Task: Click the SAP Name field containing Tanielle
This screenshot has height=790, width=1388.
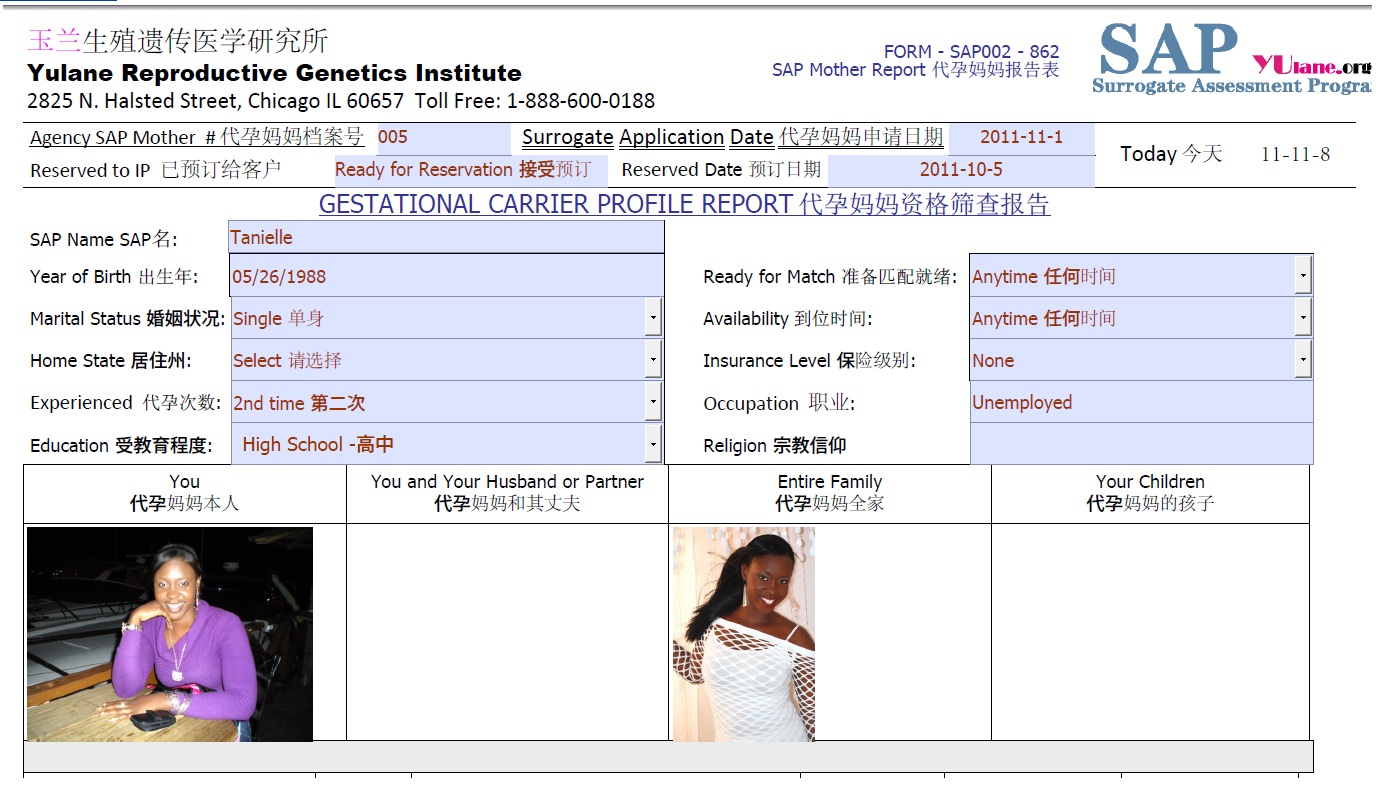Action: (446, 237)
